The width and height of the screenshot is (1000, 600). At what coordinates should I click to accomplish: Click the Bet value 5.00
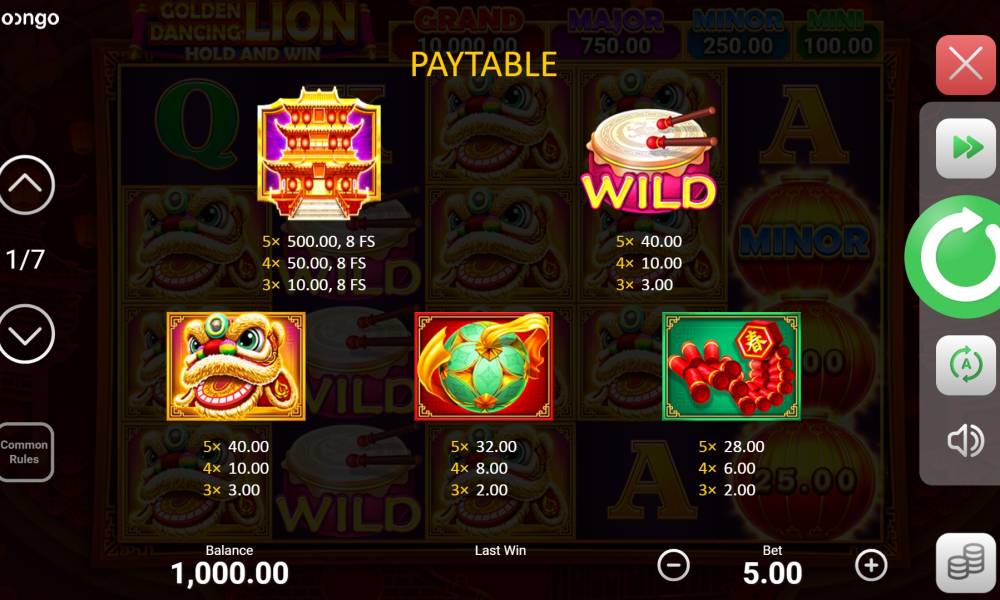click(772, 573)
